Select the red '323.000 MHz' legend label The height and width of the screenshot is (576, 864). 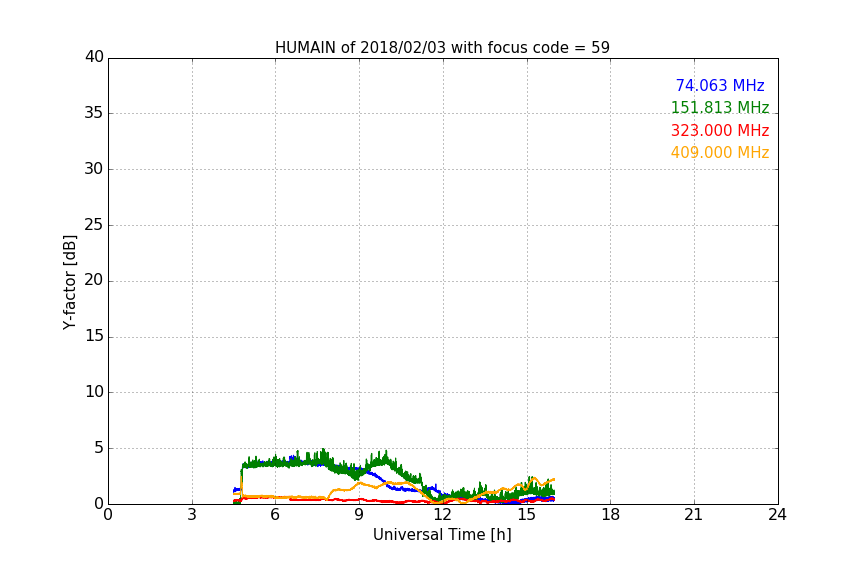(720, 131)
